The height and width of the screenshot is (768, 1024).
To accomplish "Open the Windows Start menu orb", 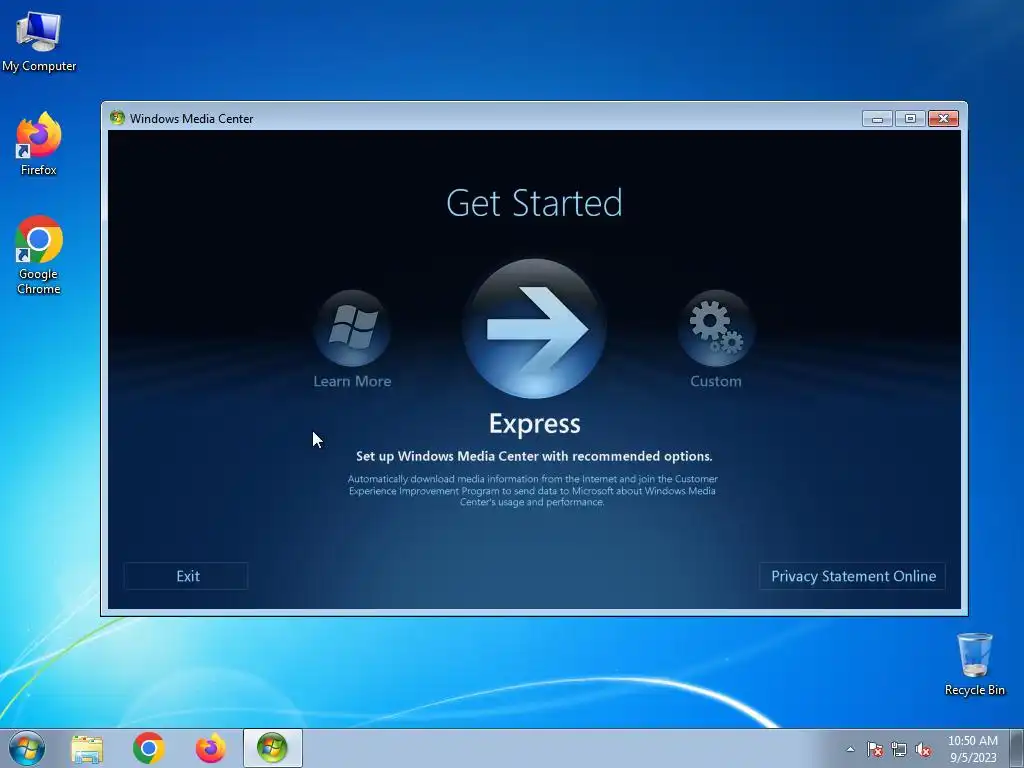I will pyautogui.click(x=27, y=748).
